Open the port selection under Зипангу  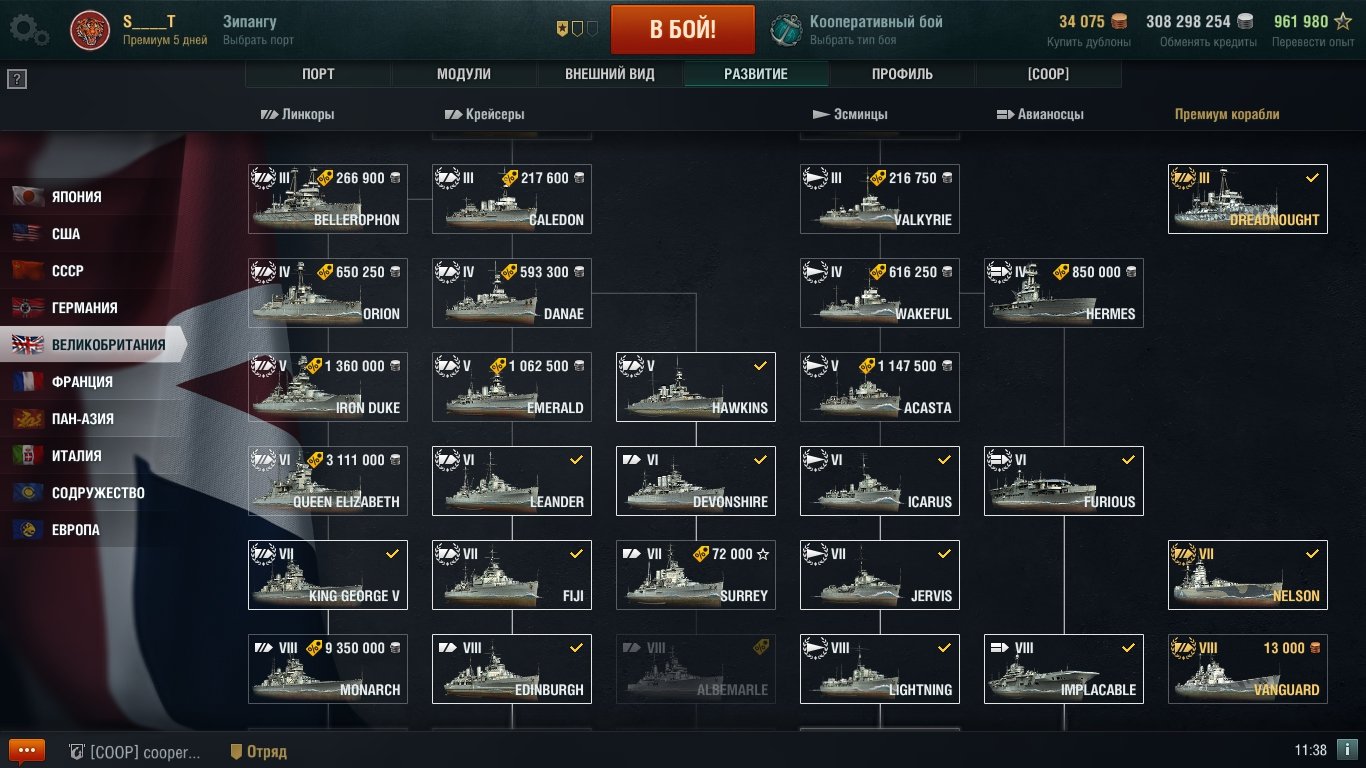pyautogui.click(x=258, y=40)
